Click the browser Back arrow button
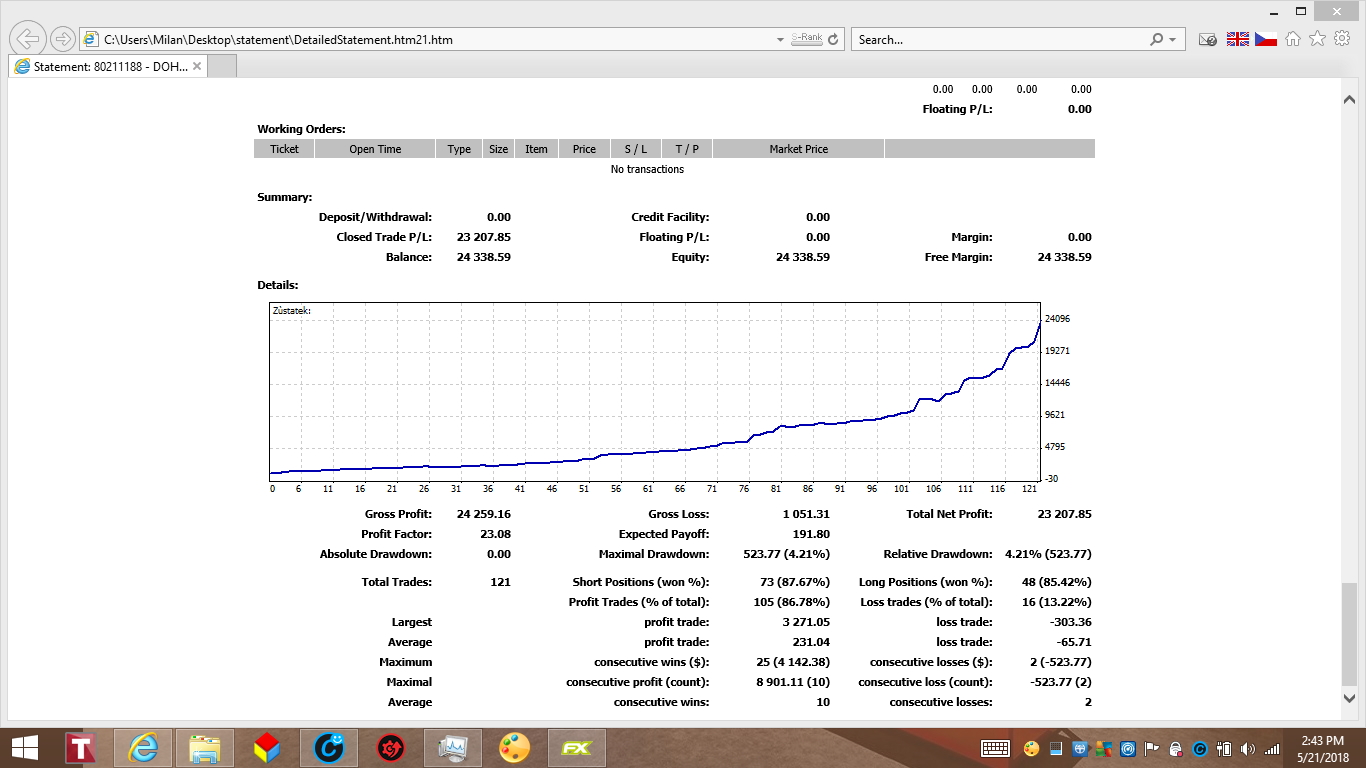The image size is (1366, 768). coord(27,39)
